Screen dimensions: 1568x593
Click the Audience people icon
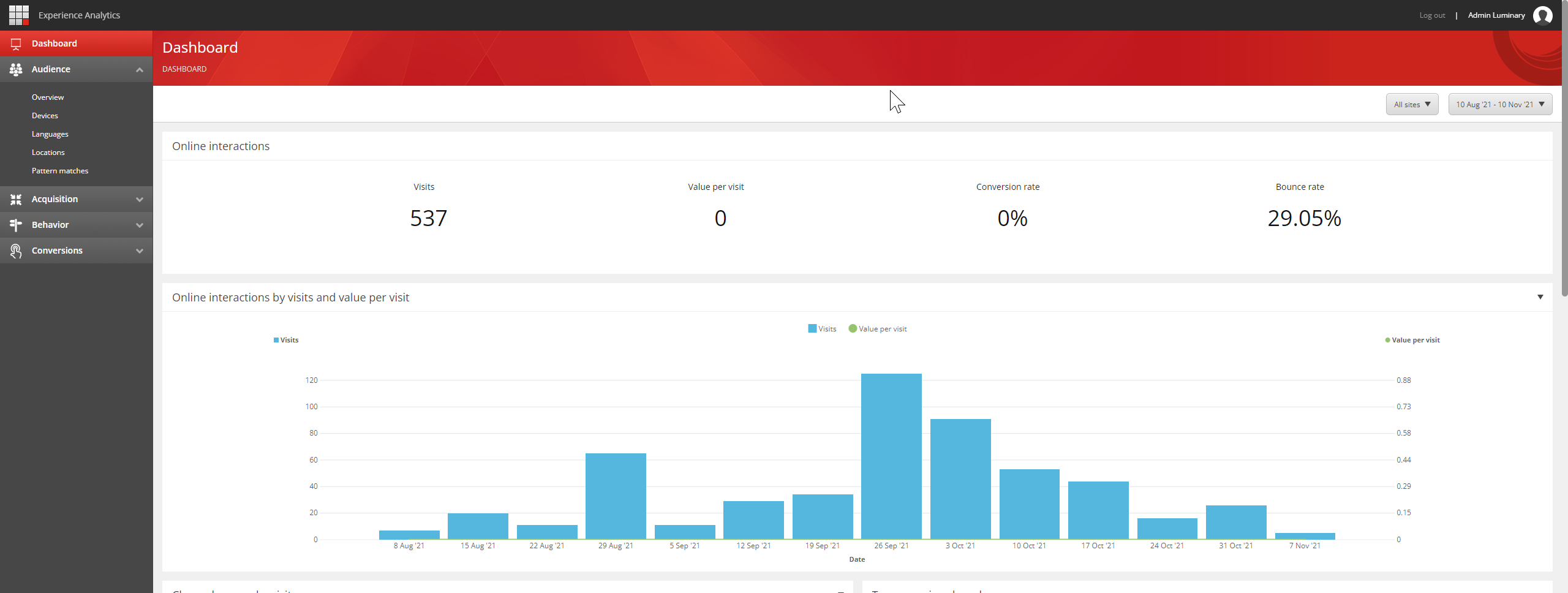click(15, 69)
